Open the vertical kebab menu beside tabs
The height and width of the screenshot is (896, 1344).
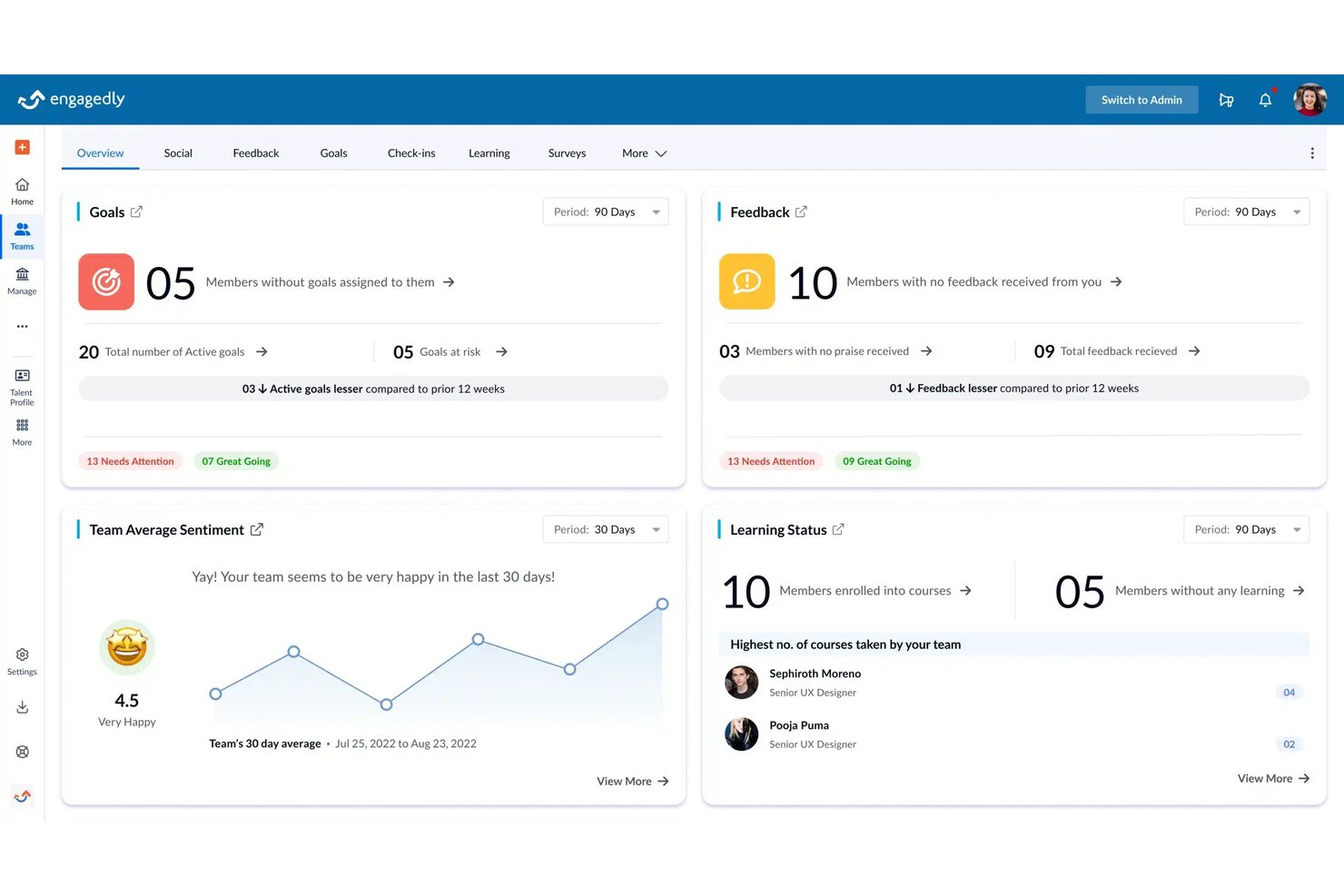coord(1311,153)
